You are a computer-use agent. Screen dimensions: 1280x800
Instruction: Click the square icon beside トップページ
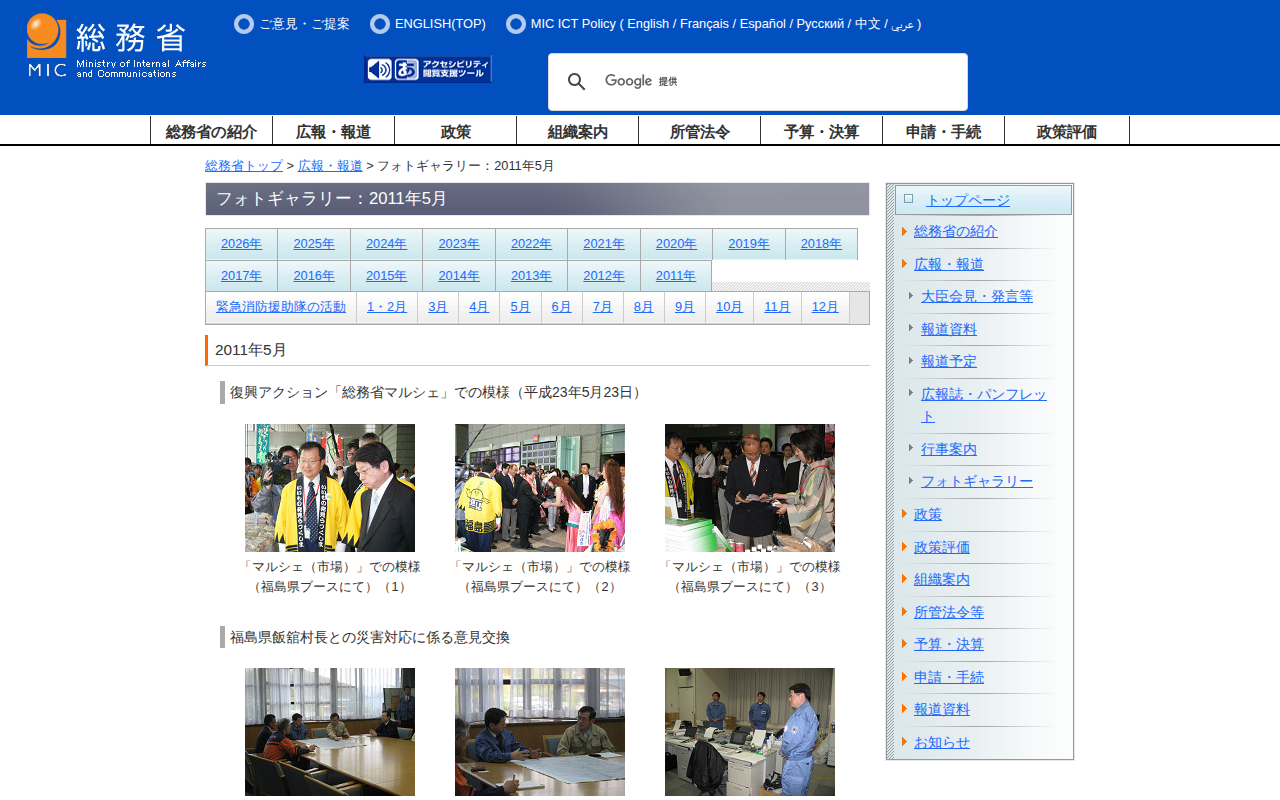pos(908,199)
